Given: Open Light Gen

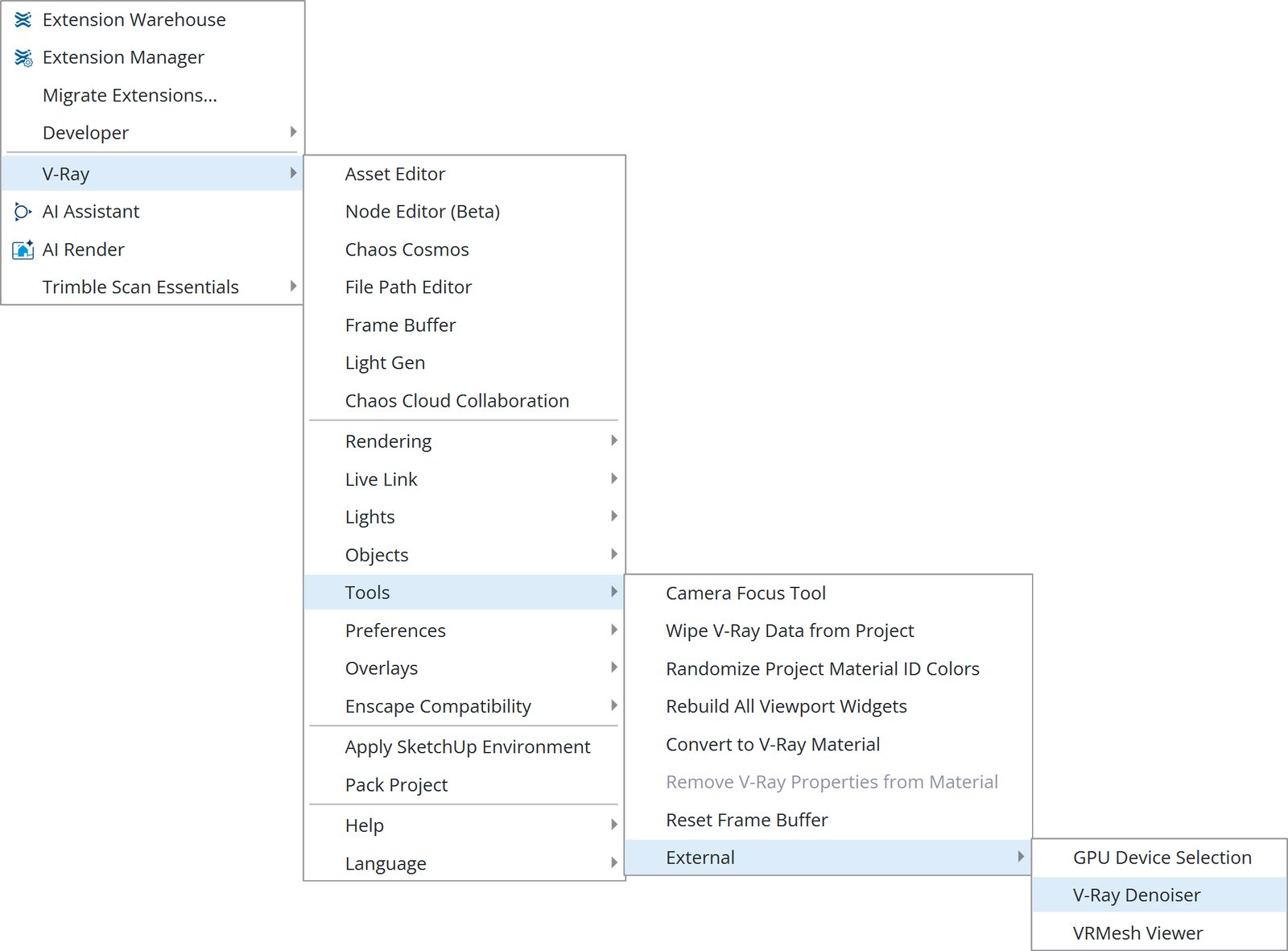Looking at the screenshot, I should 464,363.
